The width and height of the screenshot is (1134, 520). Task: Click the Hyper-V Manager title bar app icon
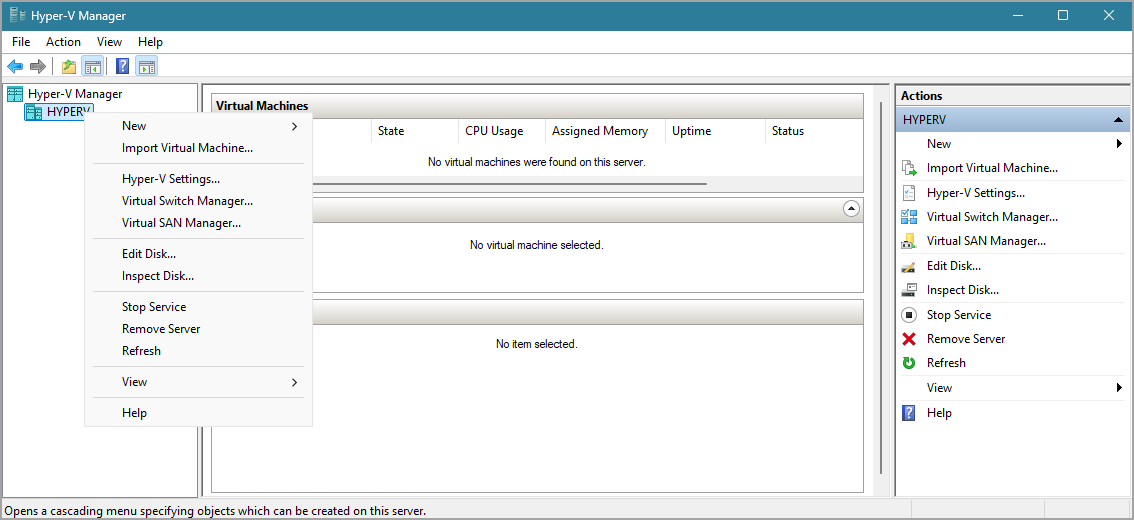tap(17, 15)
